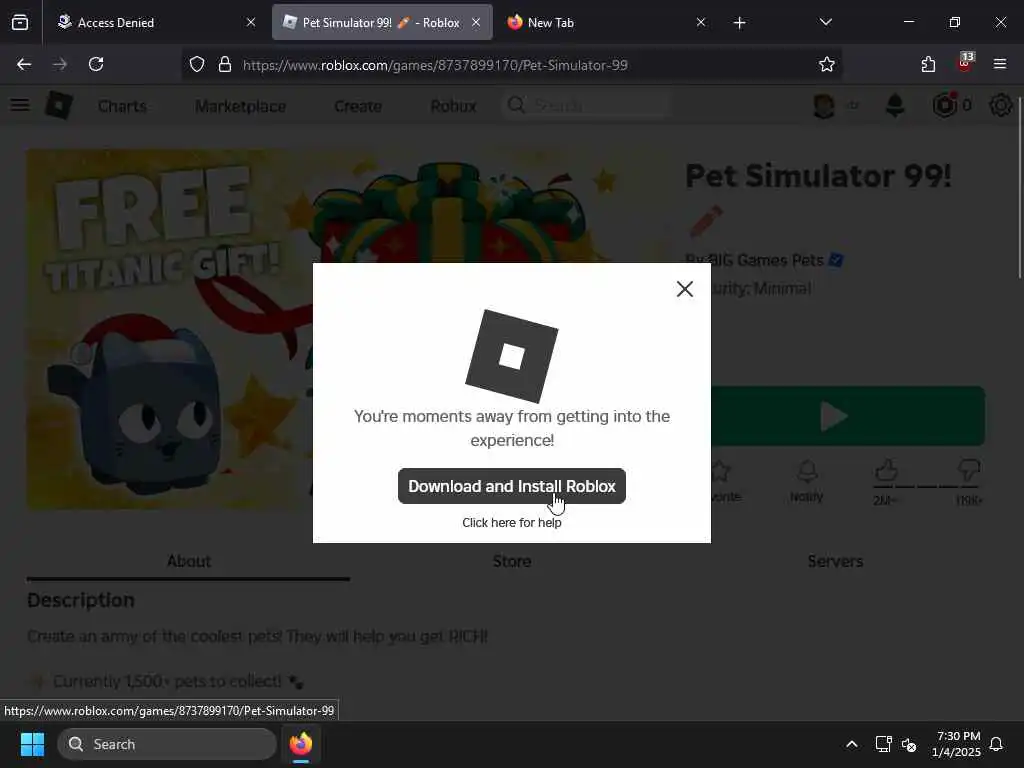Screen dimensions: 1024x768
Task: Click the extension icon with badge 13
Action: pyautogui.click(x=964, y=64)
